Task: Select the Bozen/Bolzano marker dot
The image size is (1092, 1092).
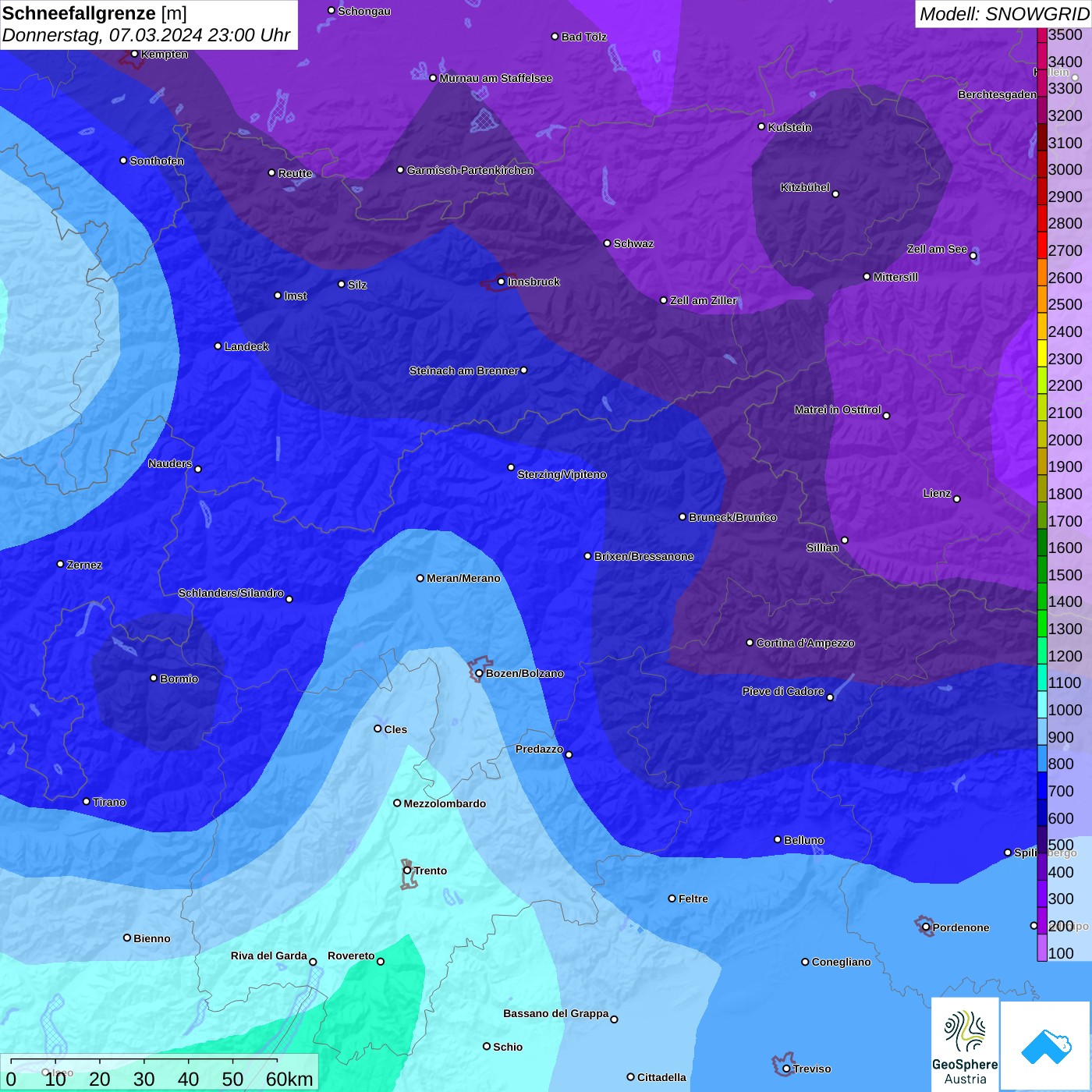Action: [x=479, y=673]
